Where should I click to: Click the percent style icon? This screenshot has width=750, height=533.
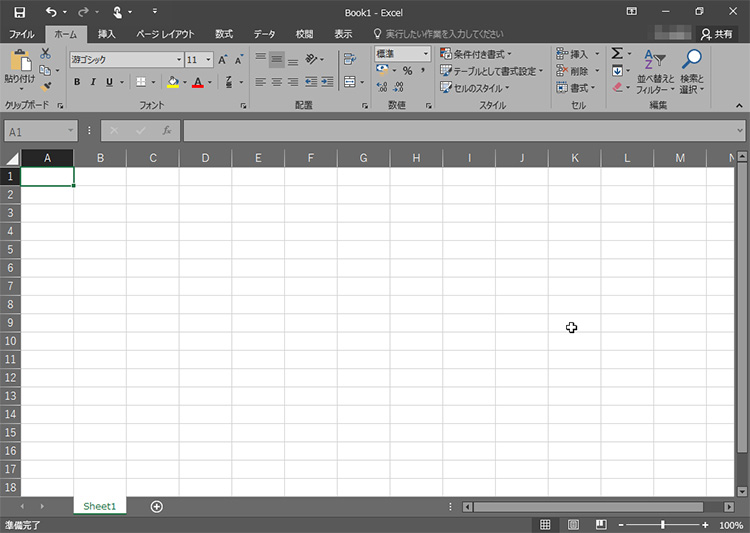[407, 71]
